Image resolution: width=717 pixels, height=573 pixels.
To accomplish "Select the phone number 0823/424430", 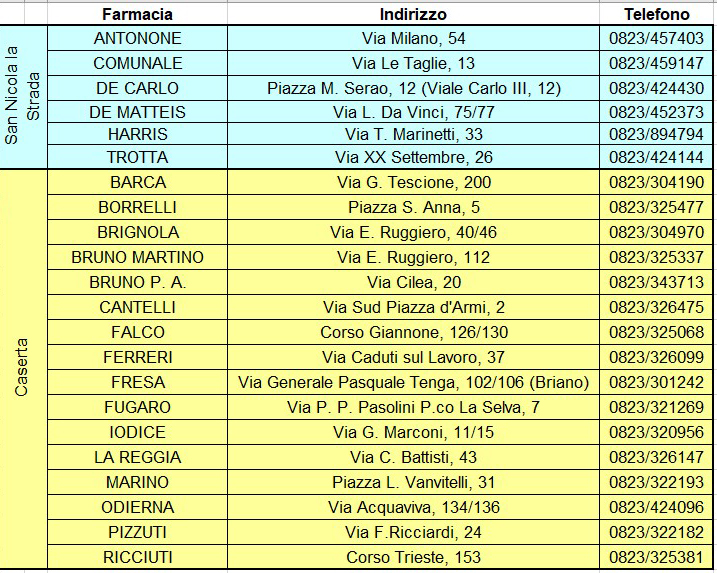I will tap(657, 88).
